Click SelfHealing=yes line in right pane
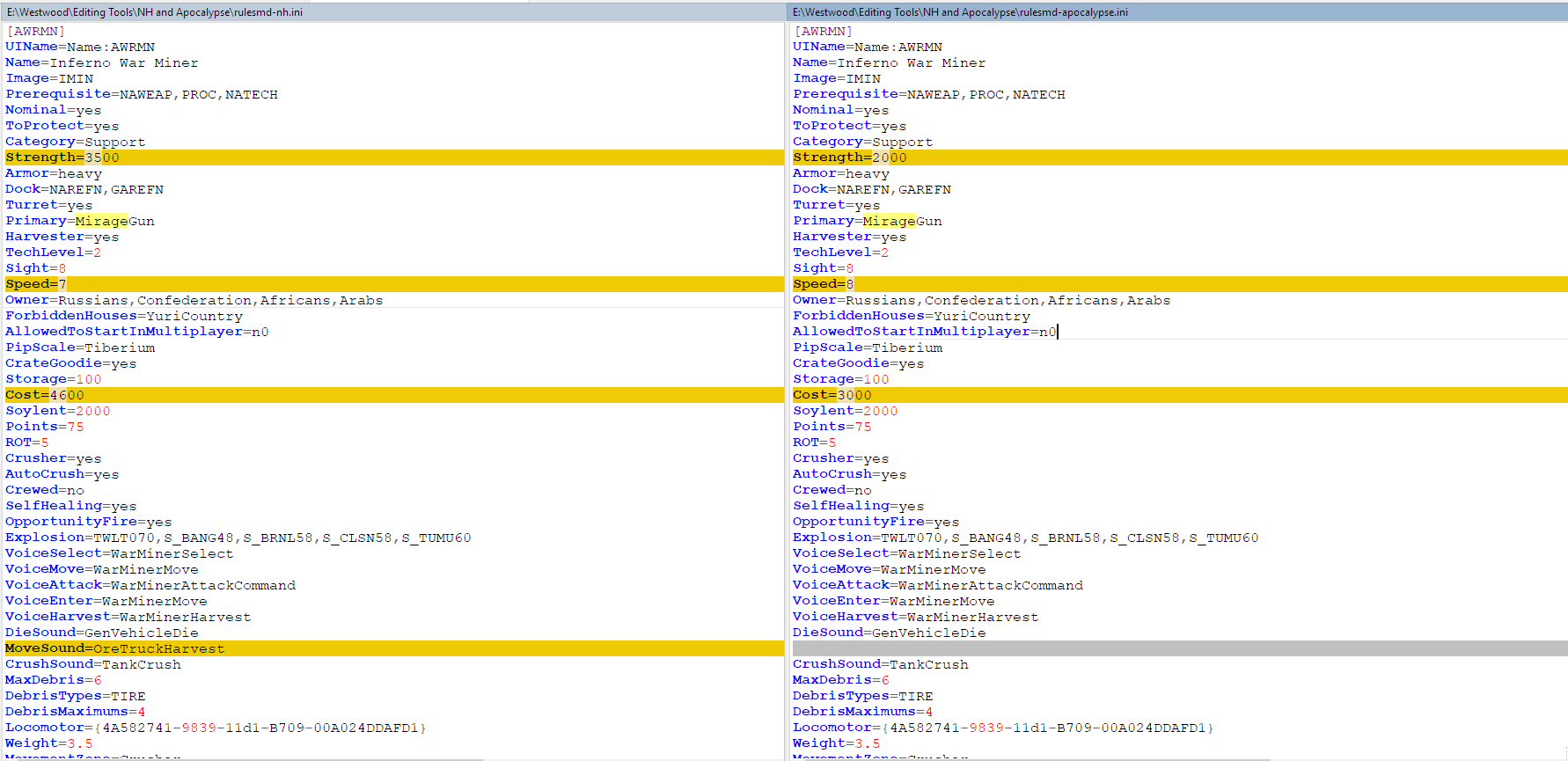1568x761 pixels. point(859,506)
